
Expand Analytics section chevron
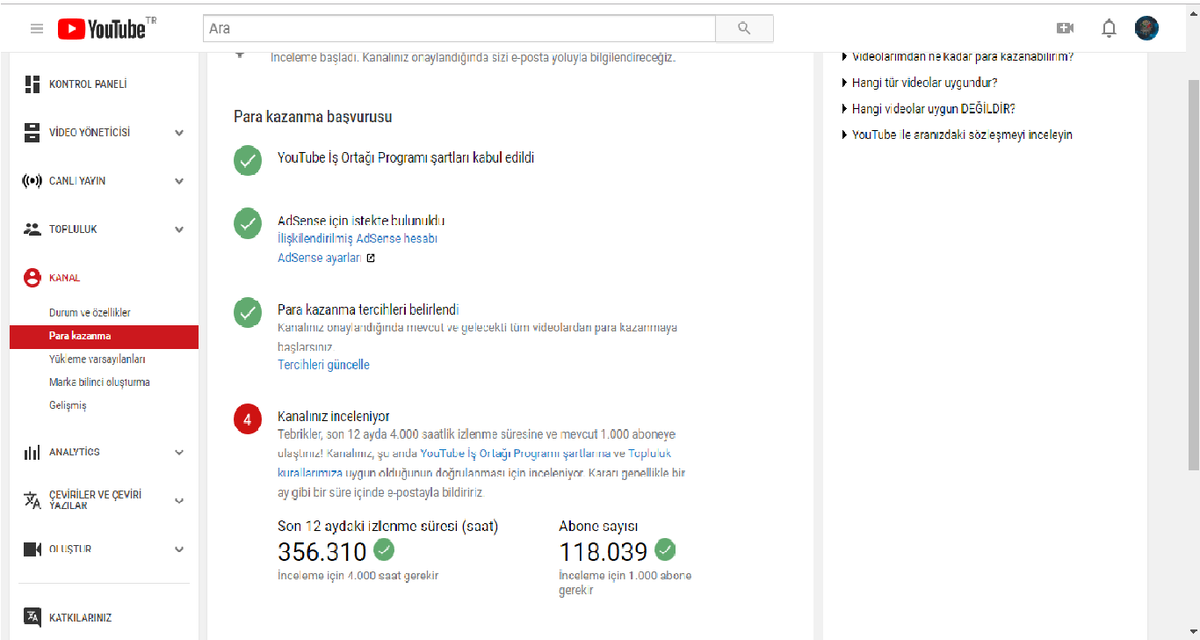(179, 452)
